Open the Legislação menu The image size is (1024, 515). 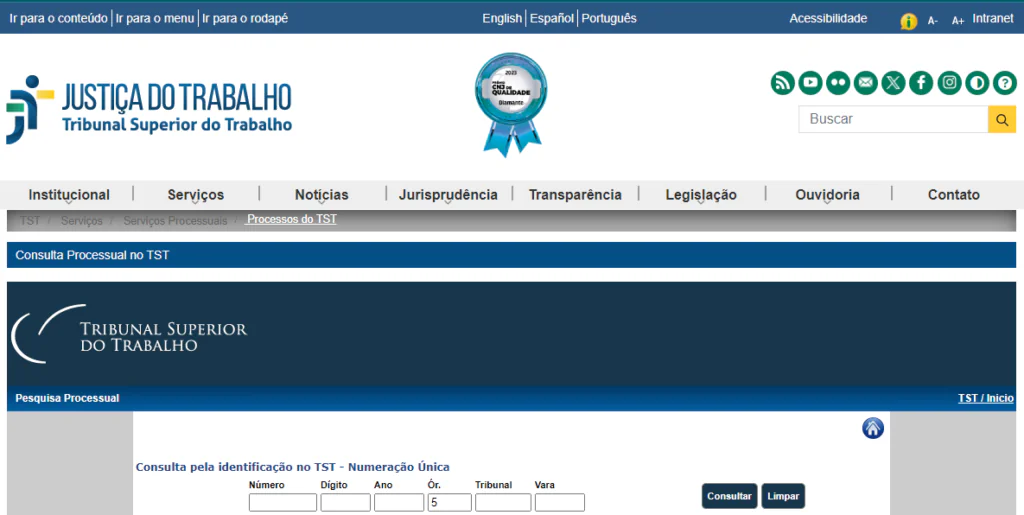701,195
